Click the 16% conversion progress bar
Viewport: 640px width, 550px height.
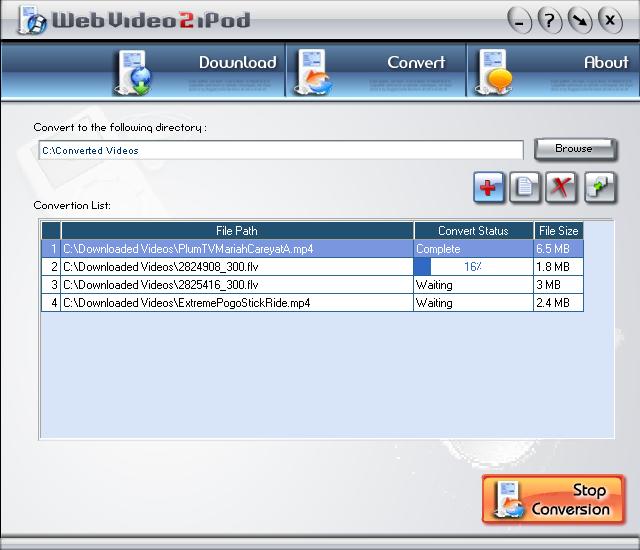[x=473, y=267]
